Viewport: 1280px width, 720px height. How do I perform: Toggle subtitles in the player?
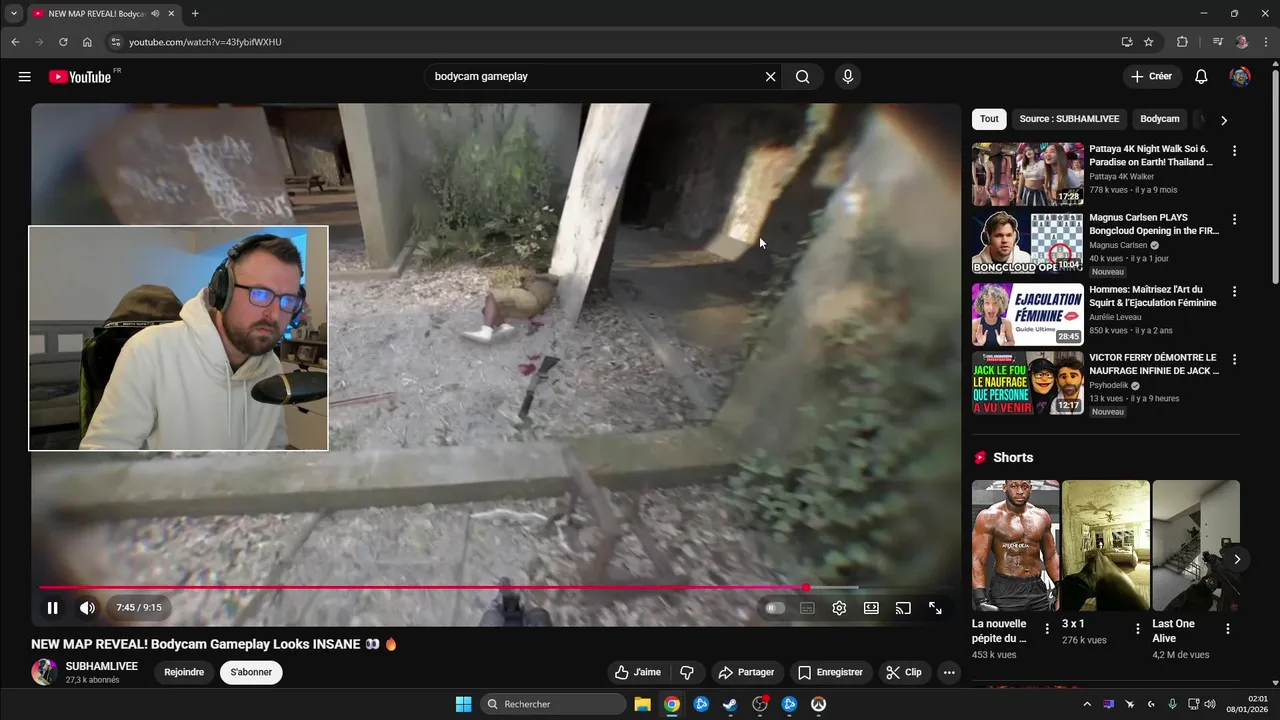(x=807, y=608)
